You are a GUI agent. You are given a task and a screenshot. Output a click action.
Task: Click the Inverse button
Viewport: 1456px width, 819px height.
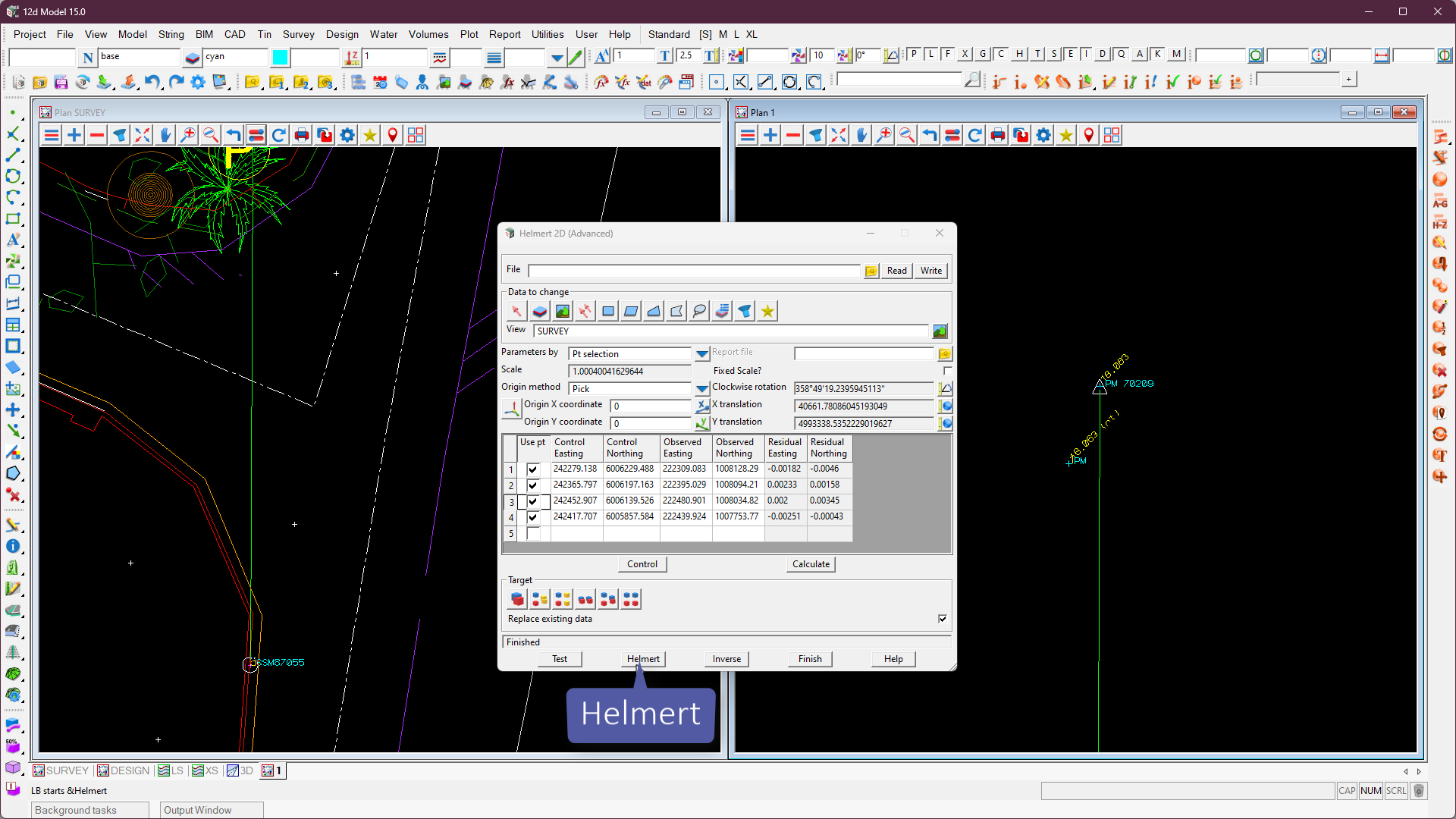[726, 659]
